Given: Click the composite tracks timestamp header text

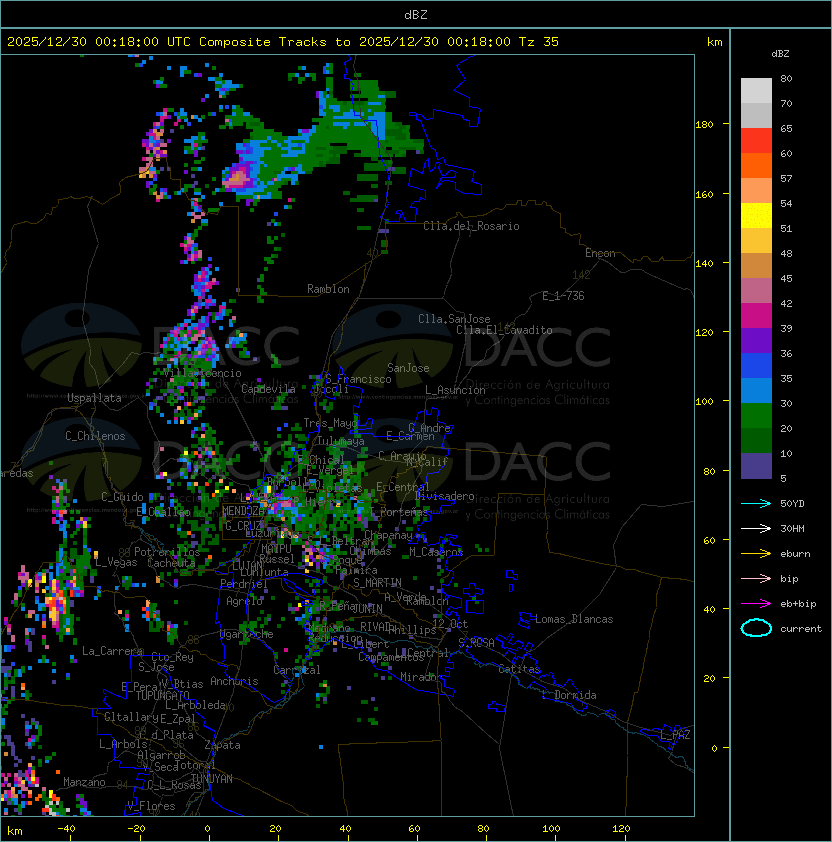Looking at the screenshot, I should click(x=283, y=42).
